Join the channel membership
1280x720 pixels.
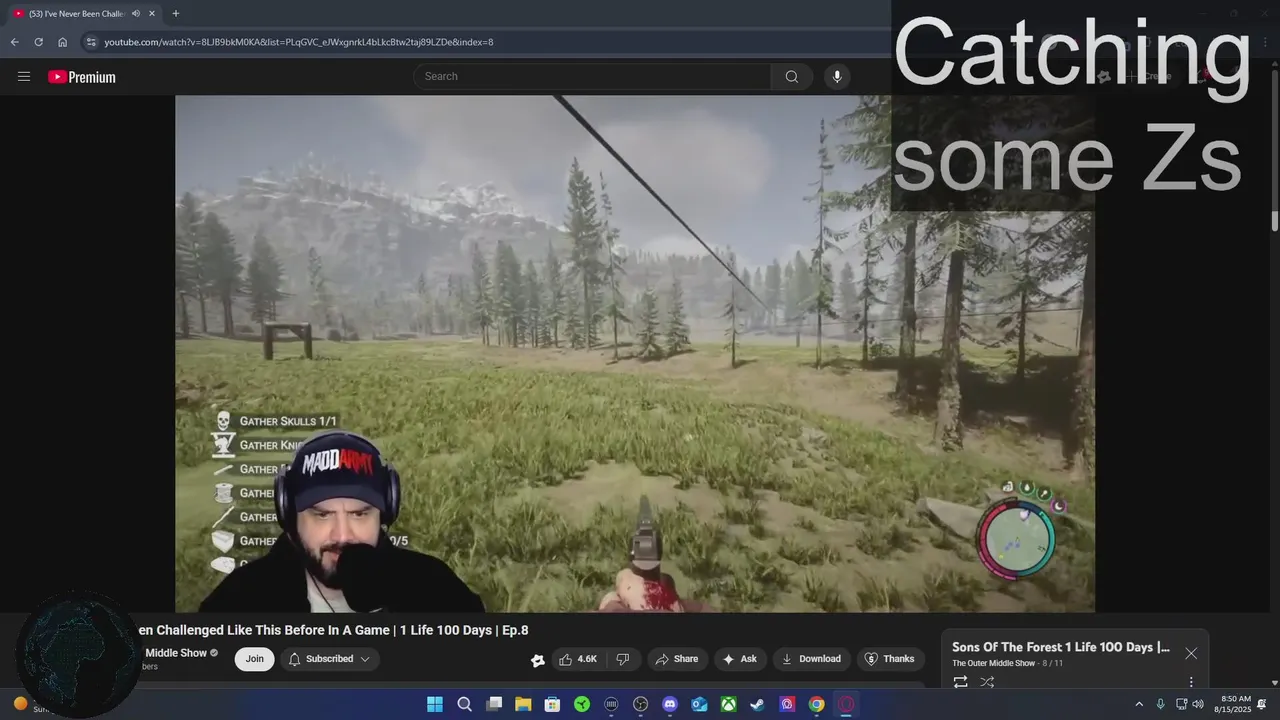(255, 659)
